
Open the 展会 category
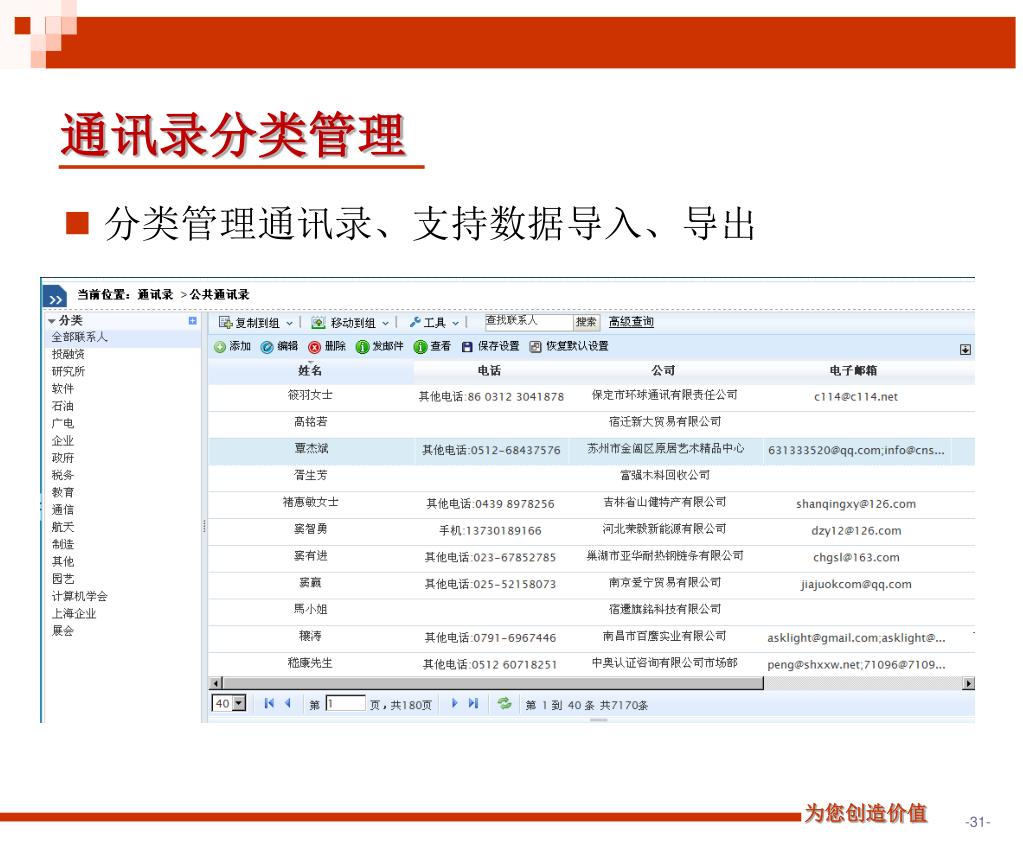pos(63,631)
